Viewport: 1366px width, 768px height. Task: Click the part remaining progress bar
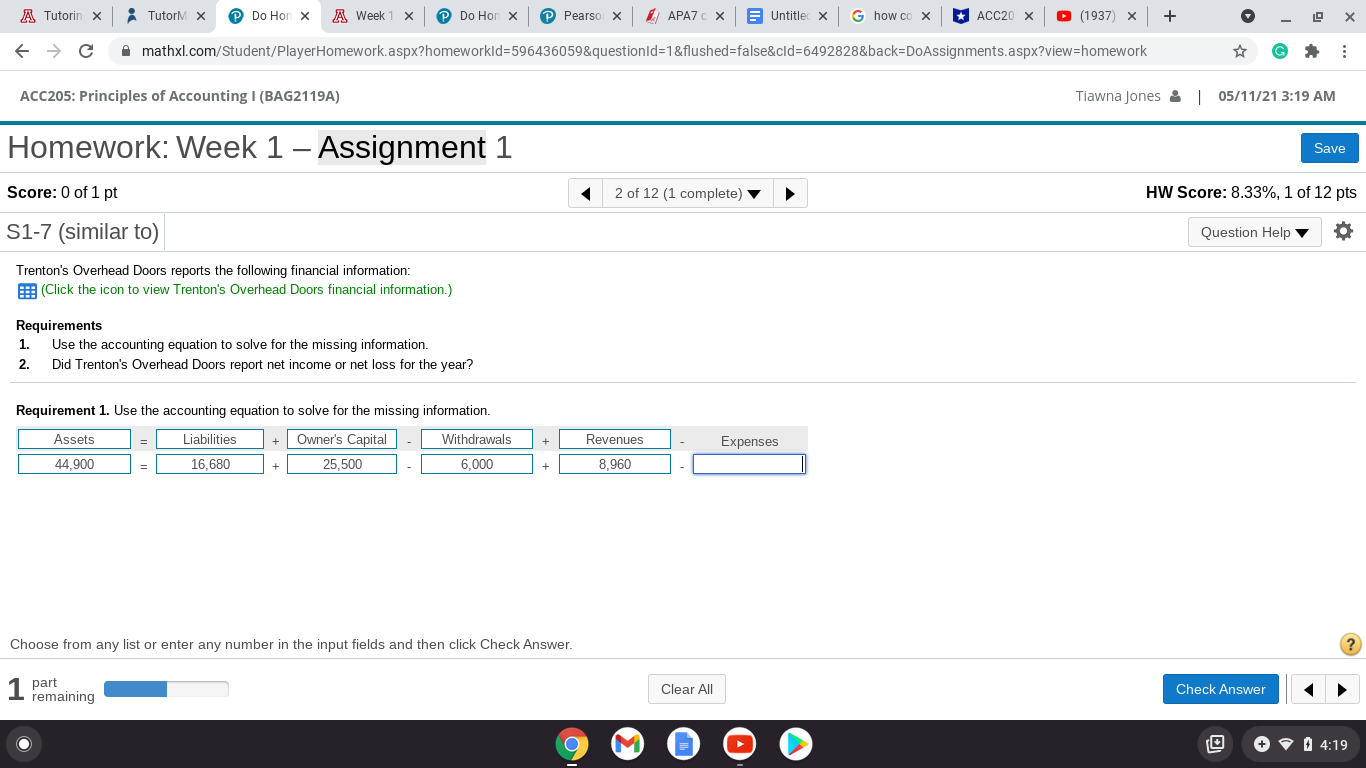166,689
